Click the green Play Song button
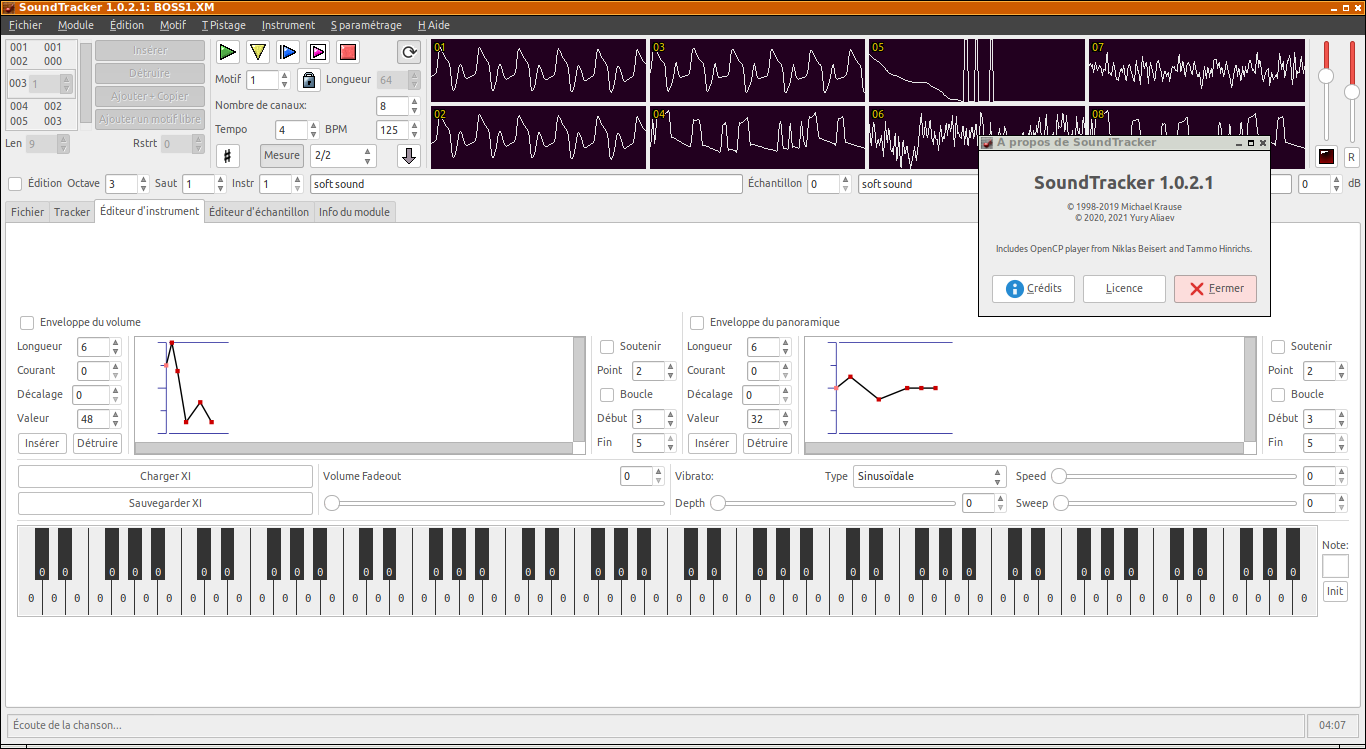This screenshot has width=1366, height=749. pos(228,52)
